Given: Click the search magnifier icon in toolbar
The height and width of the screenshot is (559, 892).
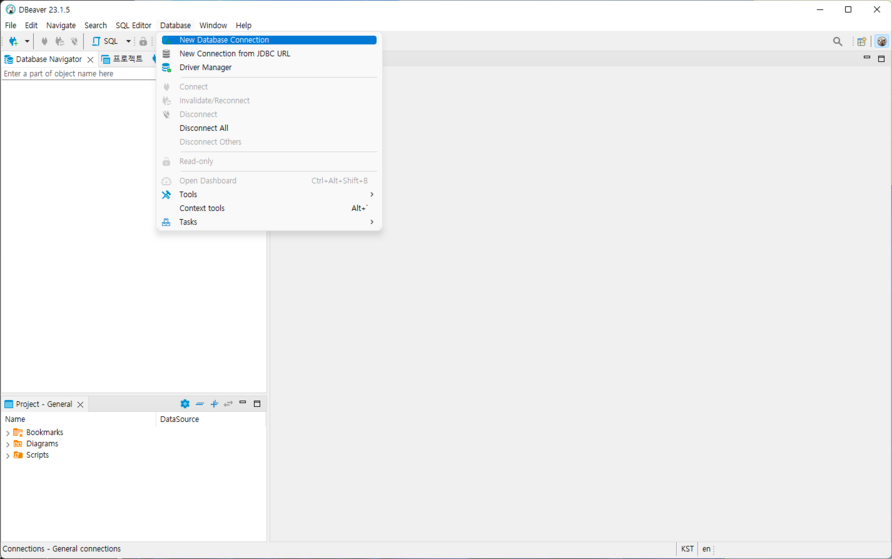Looking at the screenshot, I should [x=838, y=42].
